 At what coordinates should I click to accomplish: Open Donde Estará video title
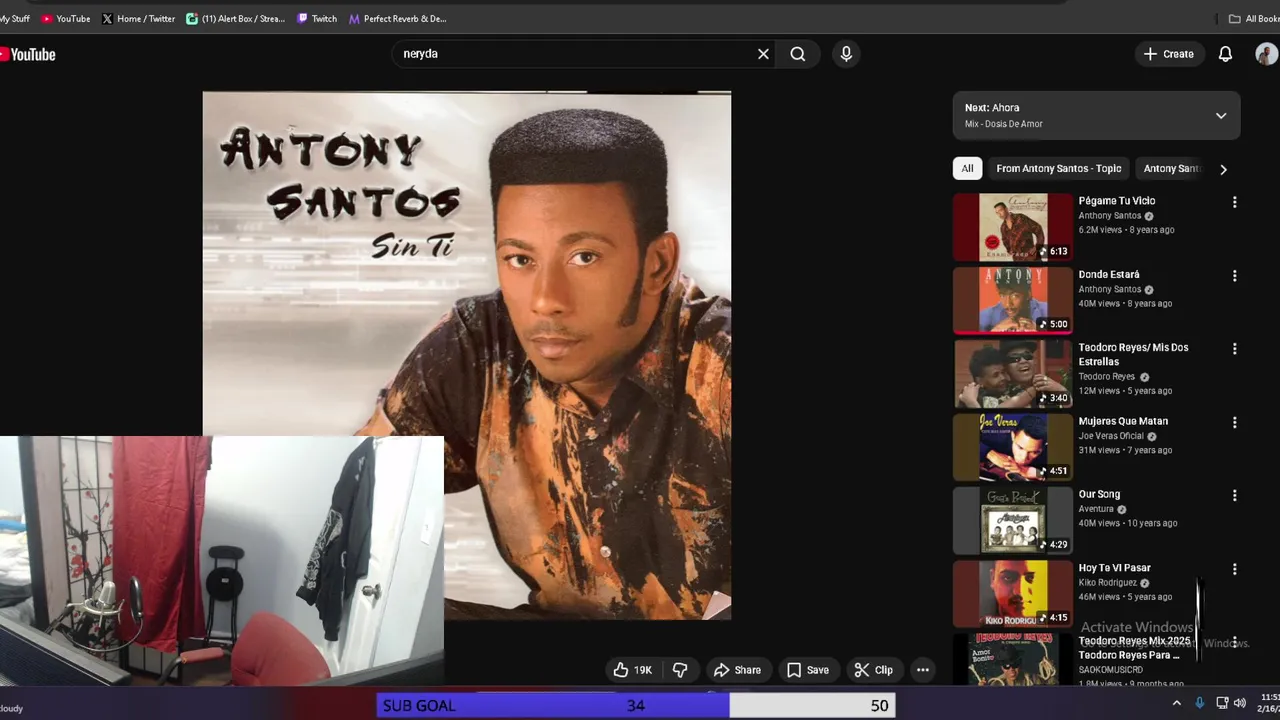click(x=1108, y=274)
